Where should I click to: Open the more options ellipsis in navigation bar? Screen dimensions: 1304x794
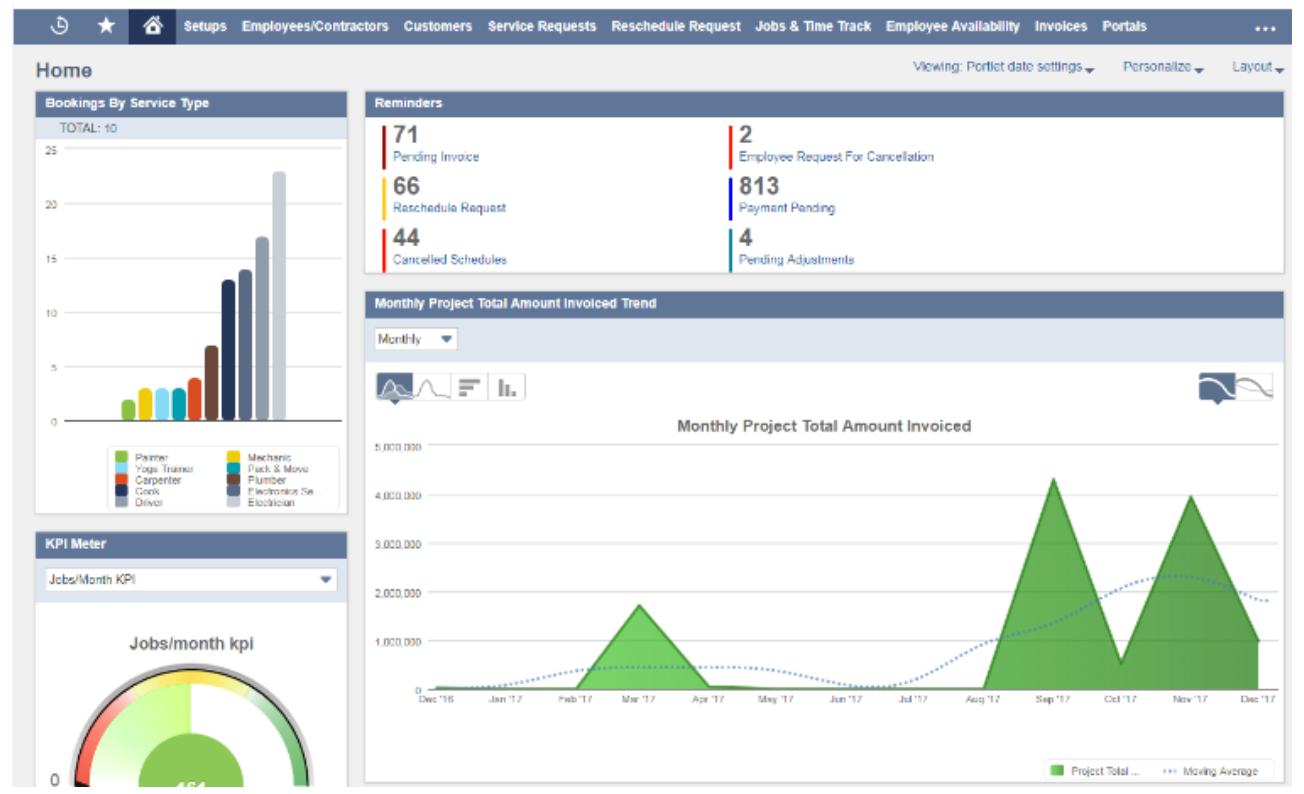point(1265,29)
